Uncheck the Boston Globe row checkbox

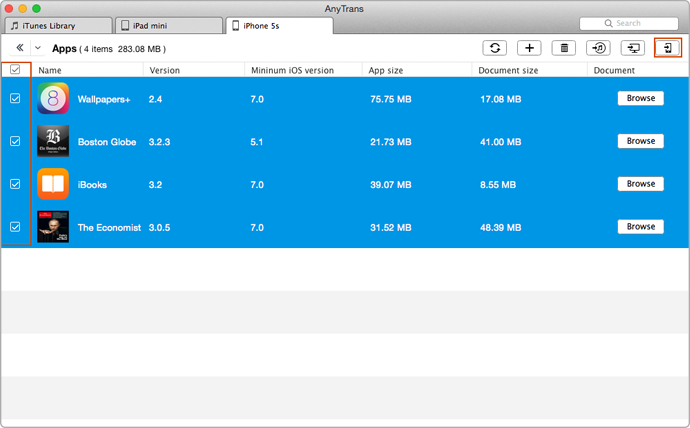pos(15,141)
